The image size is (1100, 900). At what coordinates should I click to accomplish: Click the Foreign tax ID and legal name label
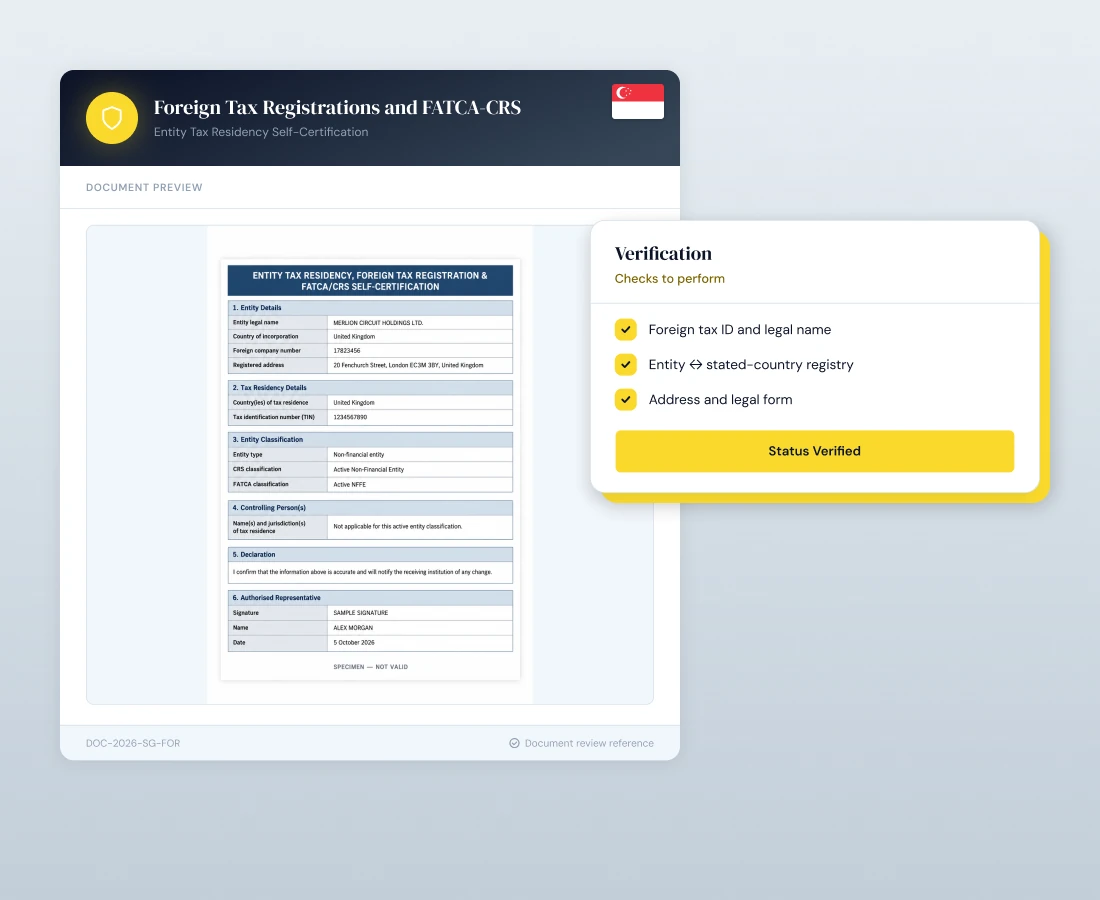click(x=739, y=329)
